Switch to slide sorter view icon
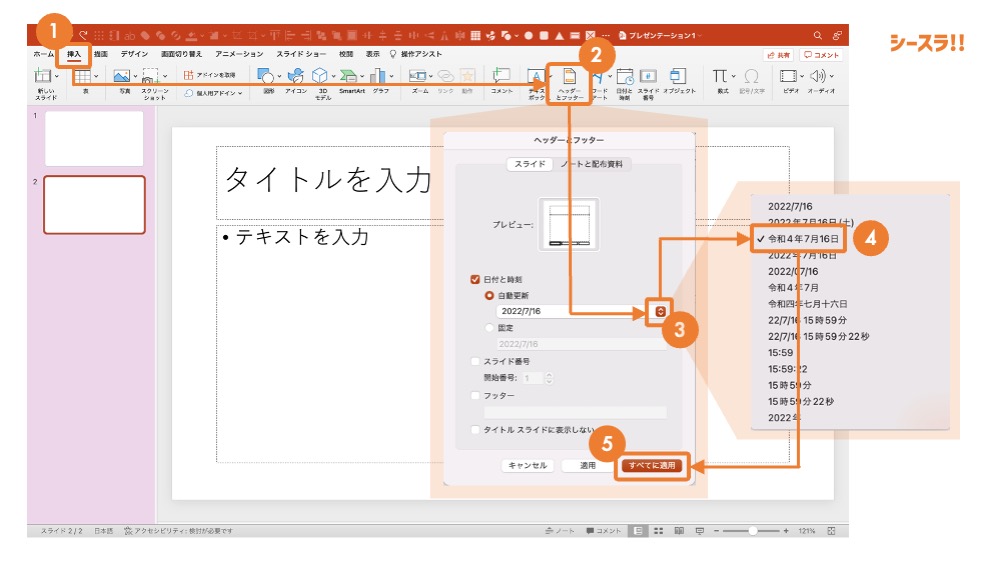 click(x=658, y=531)
